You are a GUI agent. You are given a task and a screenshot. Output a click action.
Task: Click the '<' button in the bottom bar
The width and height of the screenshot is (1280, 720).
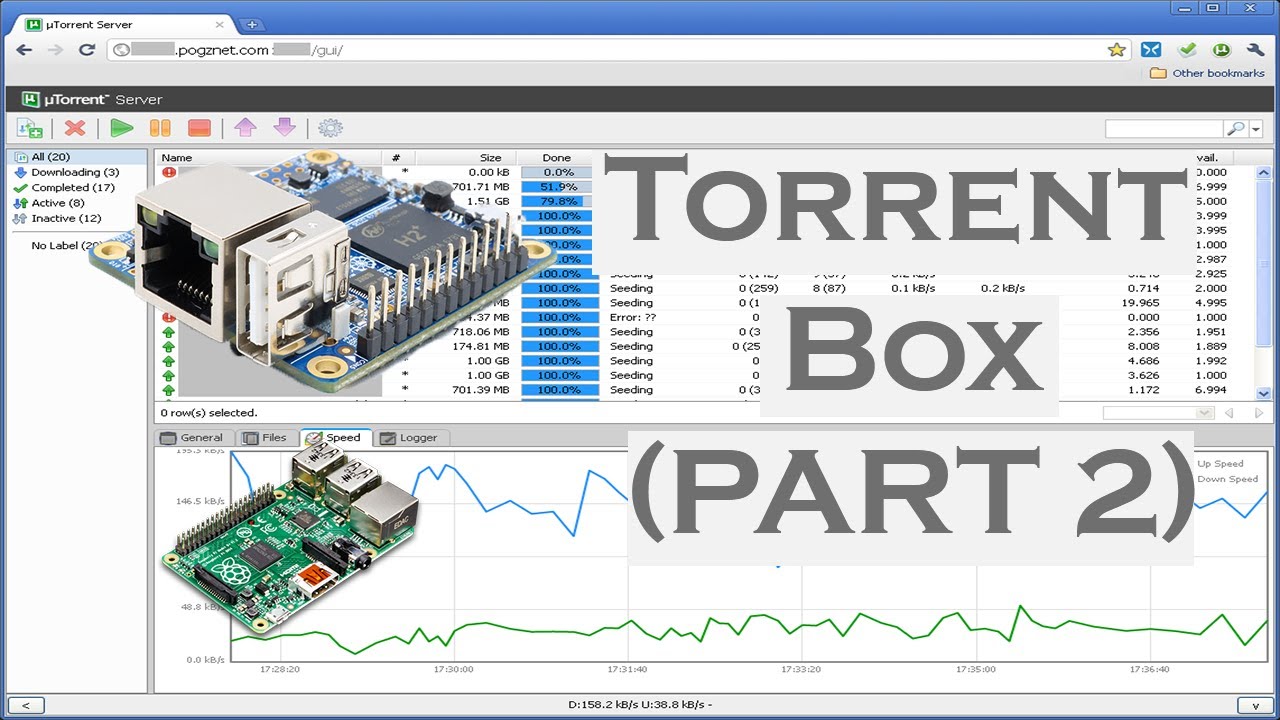click(25, 705)
